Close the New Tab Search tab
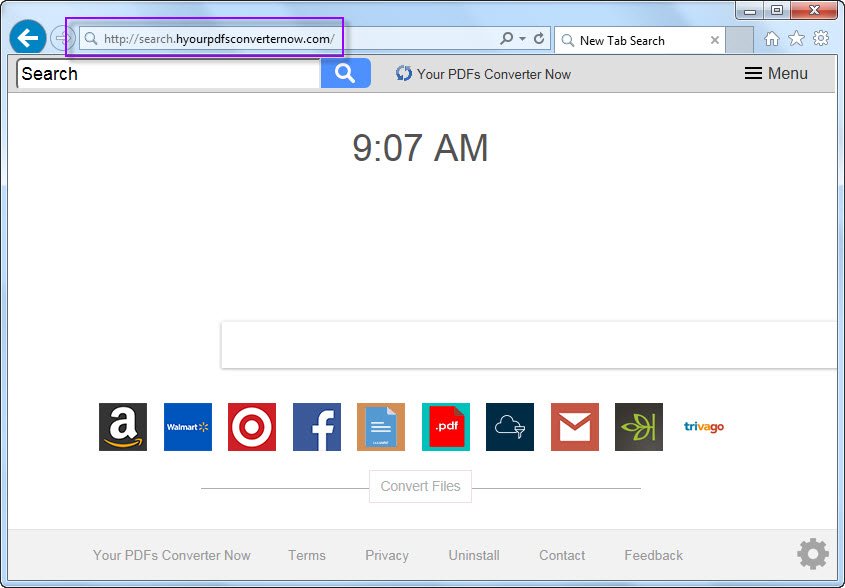This screenshot has width=845, height=588. tap(715, 40)
